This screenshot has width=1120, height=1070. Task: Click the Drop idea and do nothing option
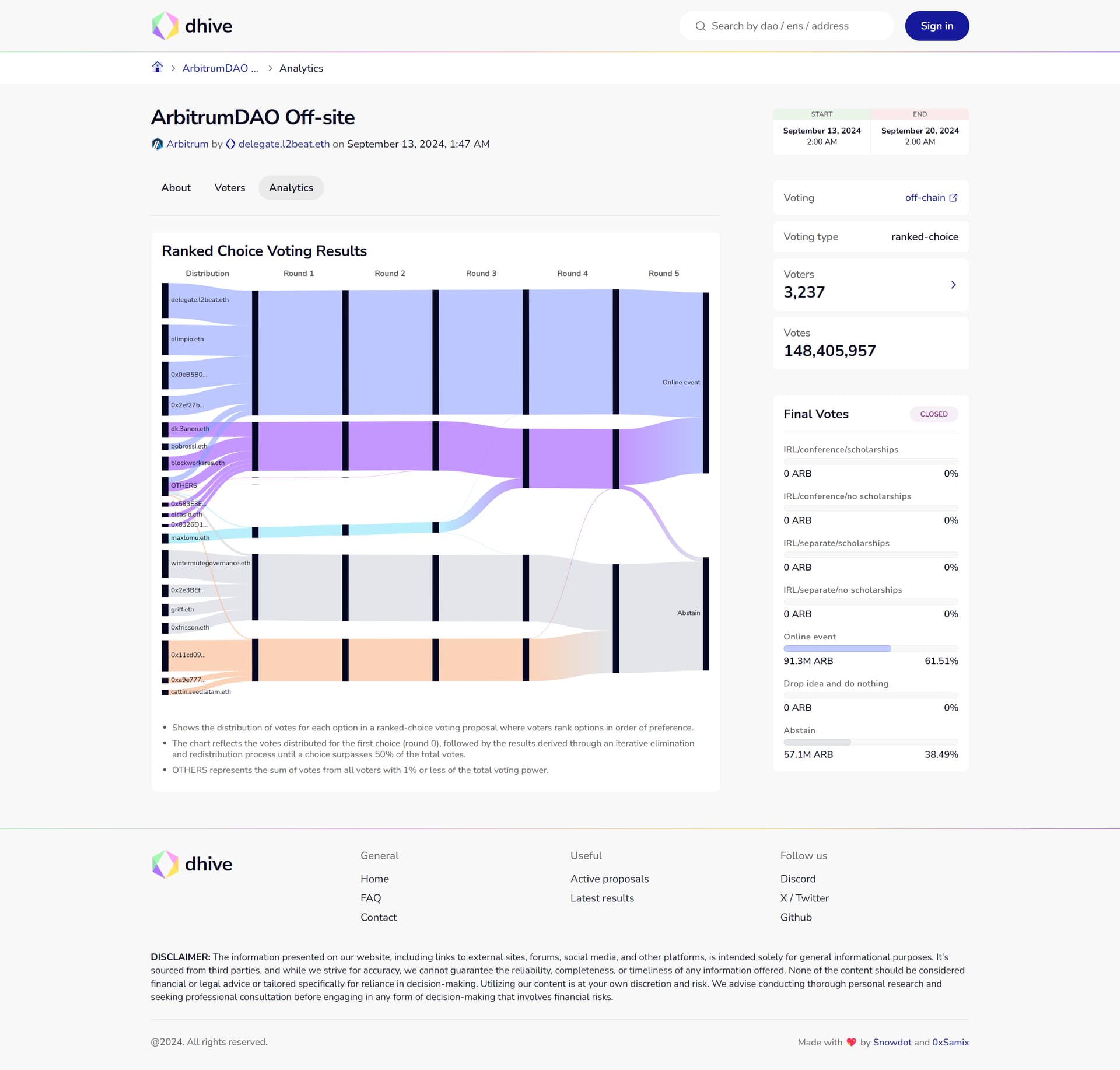835,684
